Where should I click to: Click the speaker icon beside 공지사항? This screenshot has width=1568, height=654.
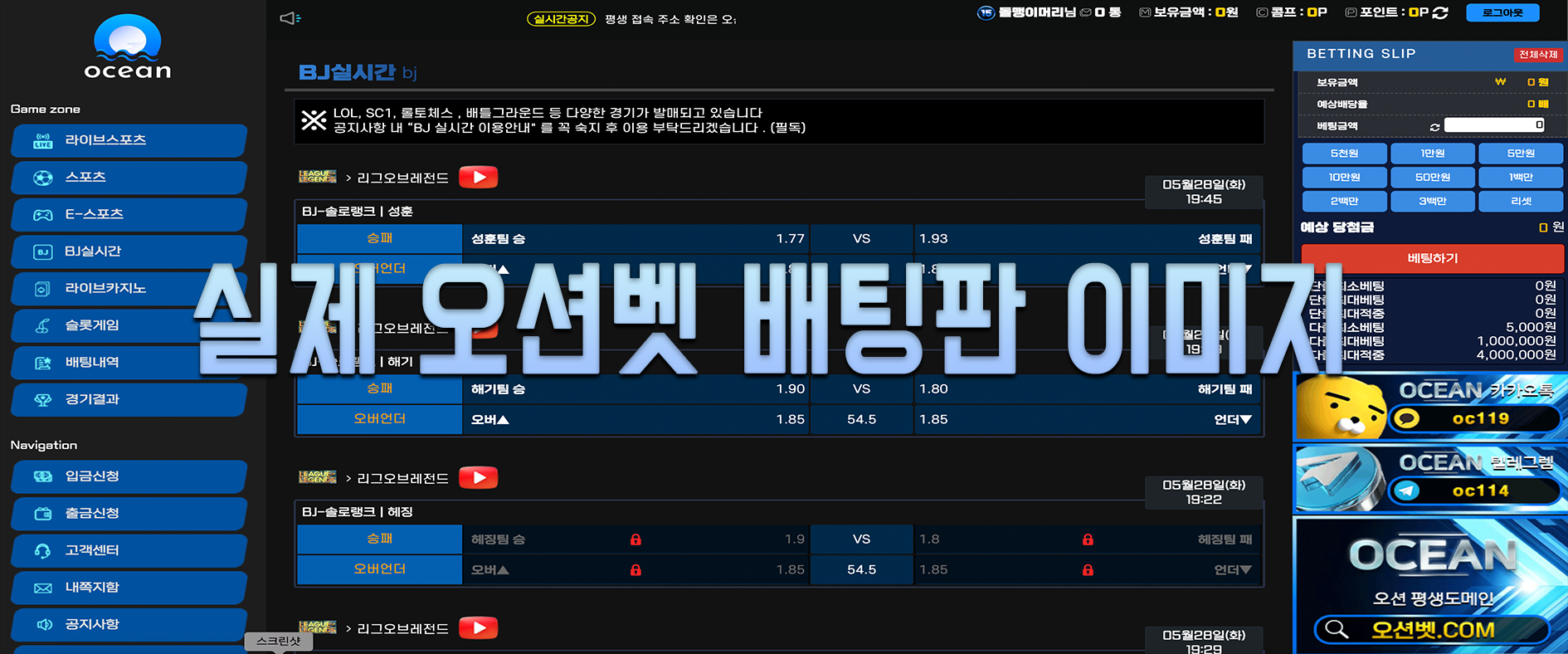(43, 624)
